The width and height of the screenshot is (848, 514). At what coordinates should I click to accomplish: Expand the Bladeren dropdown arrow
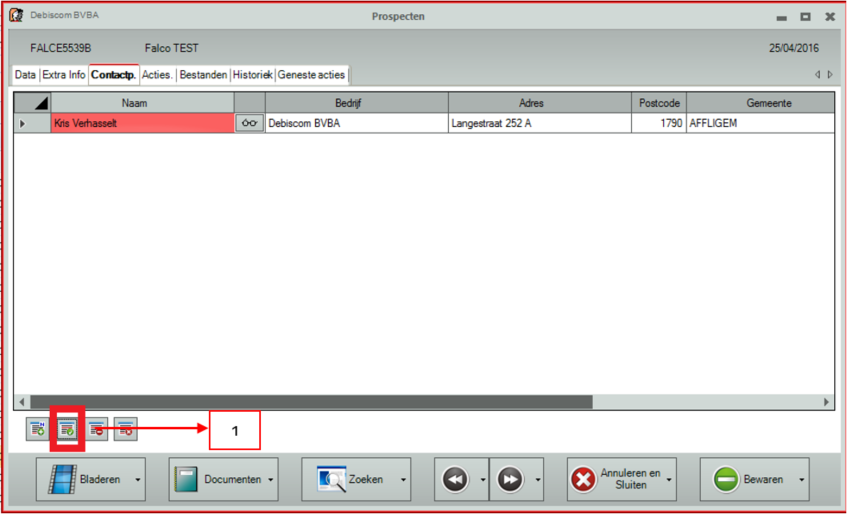point(137,481)
